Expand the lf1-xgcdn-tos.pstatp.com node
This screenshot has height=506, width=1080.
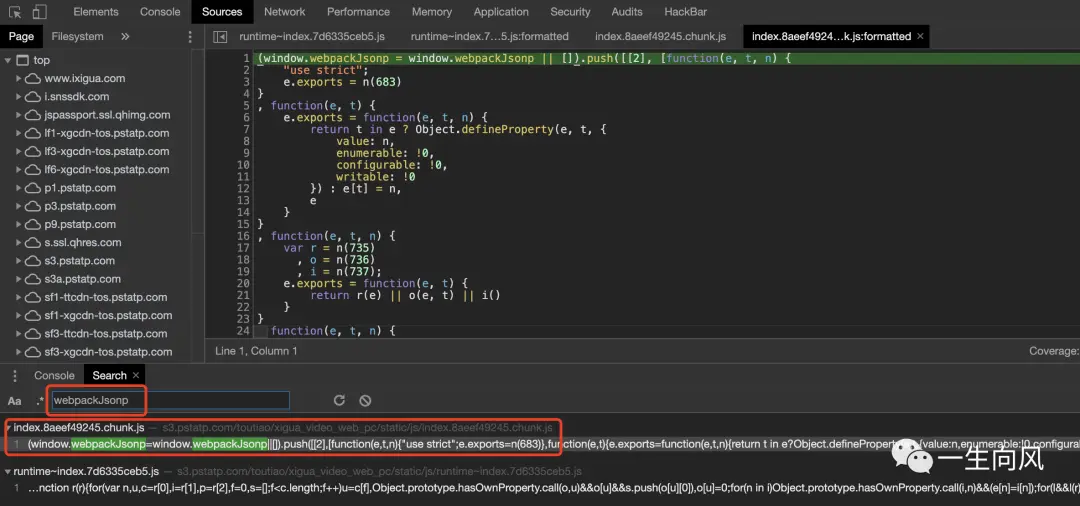point(19,134)
